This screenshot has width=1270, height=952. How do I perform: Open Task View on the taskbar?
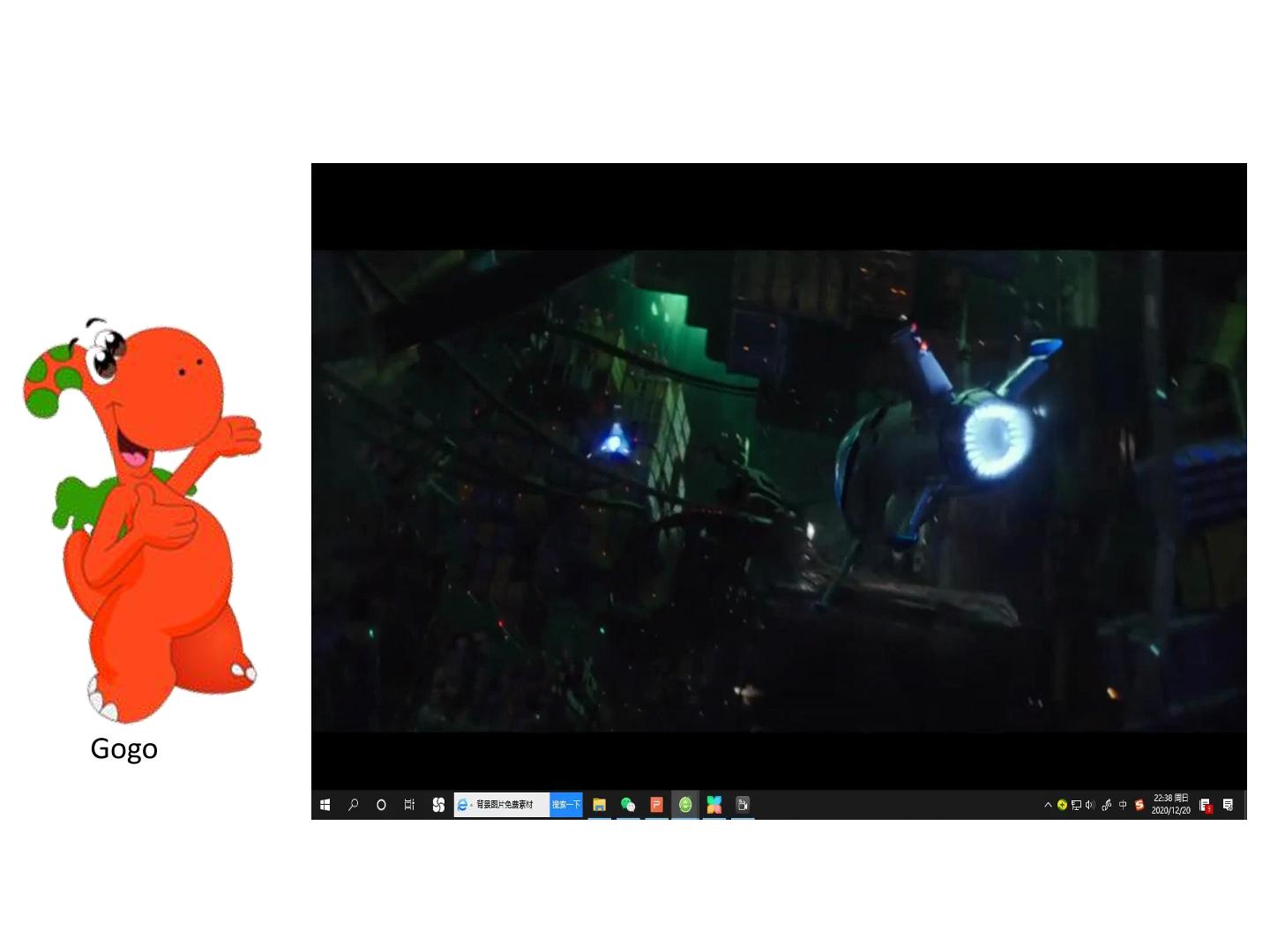coord(409,805)
